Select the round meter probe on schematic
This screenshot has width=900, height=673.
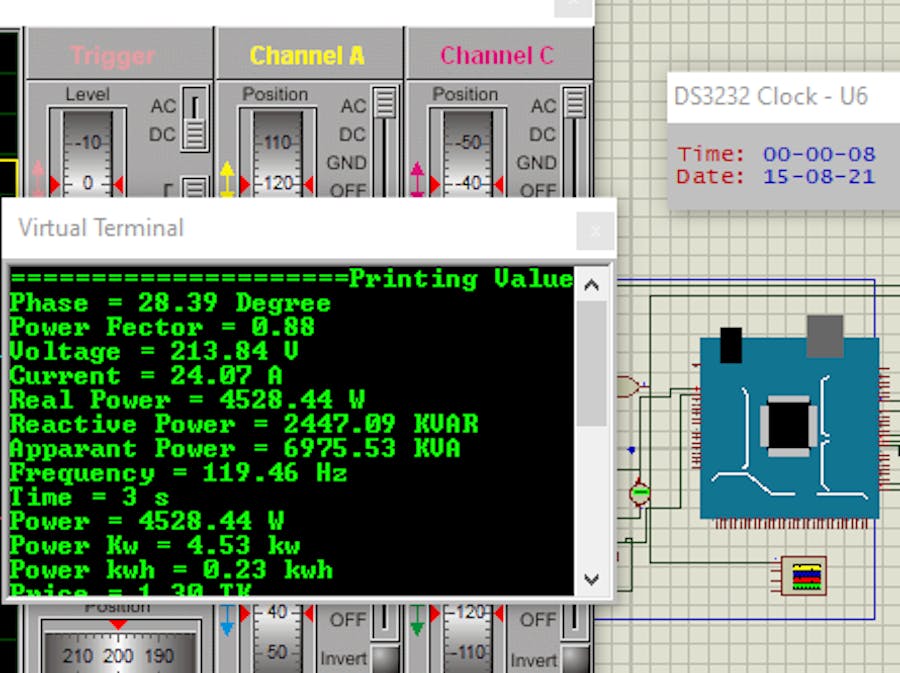click(639, 491)
